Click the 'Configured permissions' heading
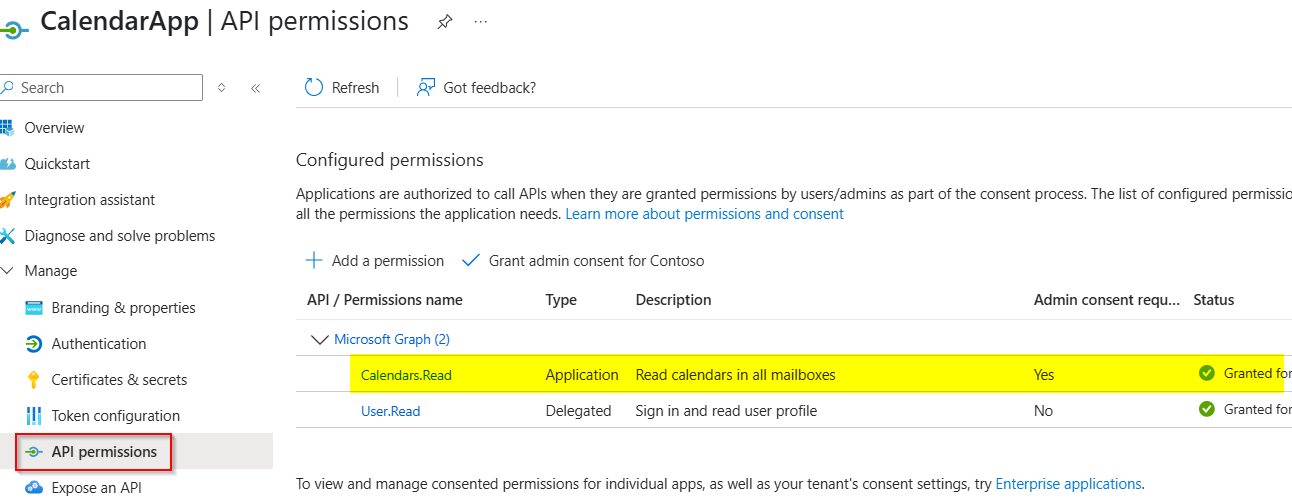The height and width of the screenshot is (498, 1292). (390, 160)
